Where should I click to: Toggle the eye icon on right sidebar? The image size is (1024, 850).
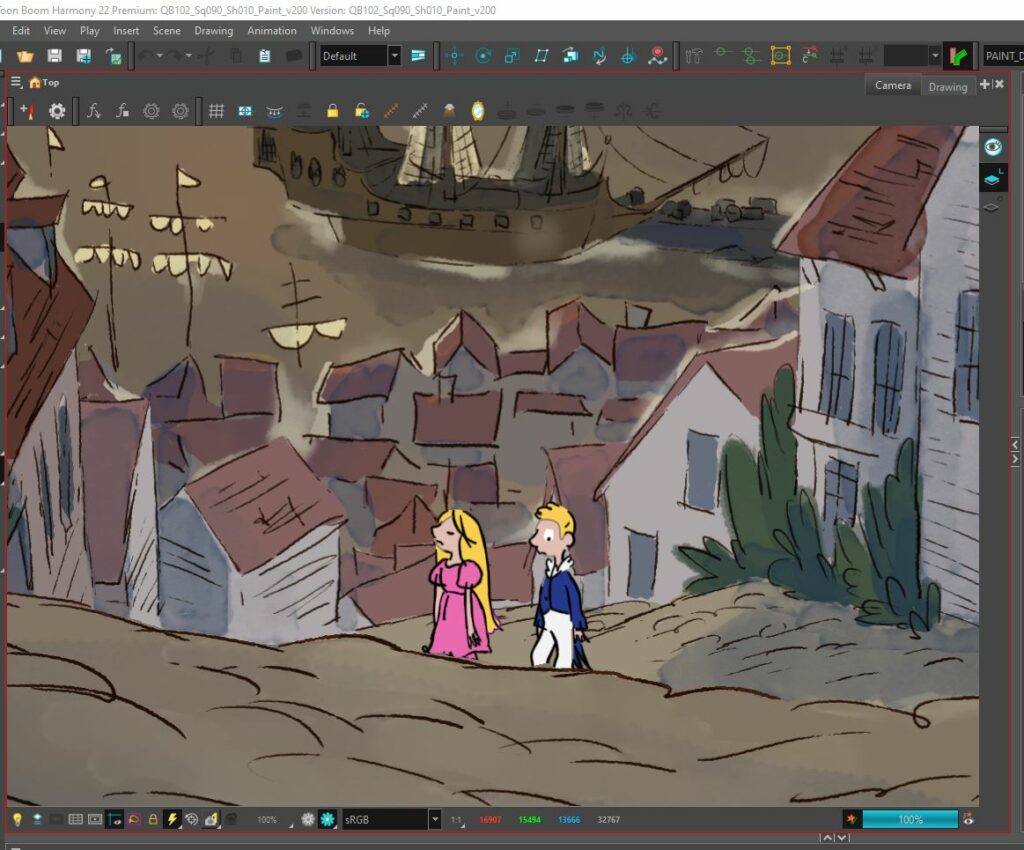(x=992, y=147)
